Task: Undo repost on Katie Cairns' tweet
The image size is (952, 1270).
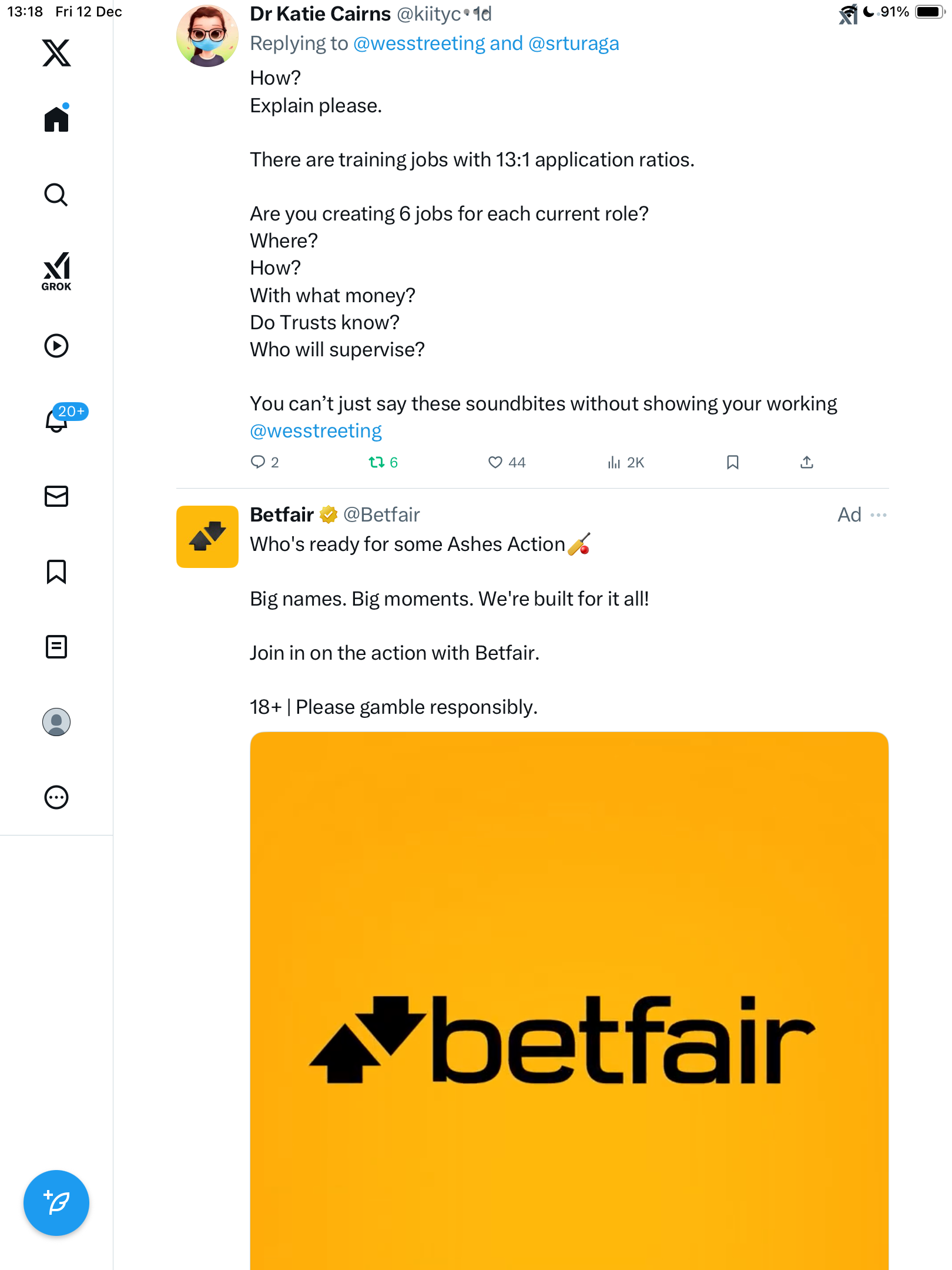Action: click(x=376, y=463)
